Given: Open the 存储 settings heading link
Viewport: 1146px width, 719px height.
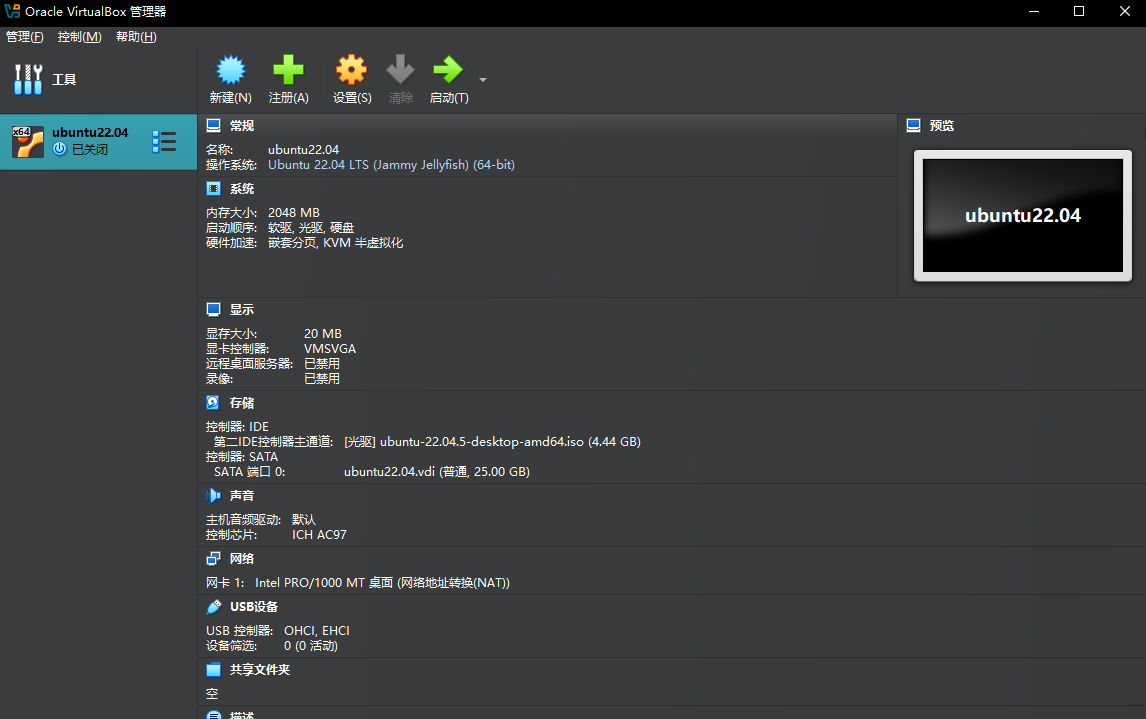Looking at the screenshot, I should coord(242,403).
